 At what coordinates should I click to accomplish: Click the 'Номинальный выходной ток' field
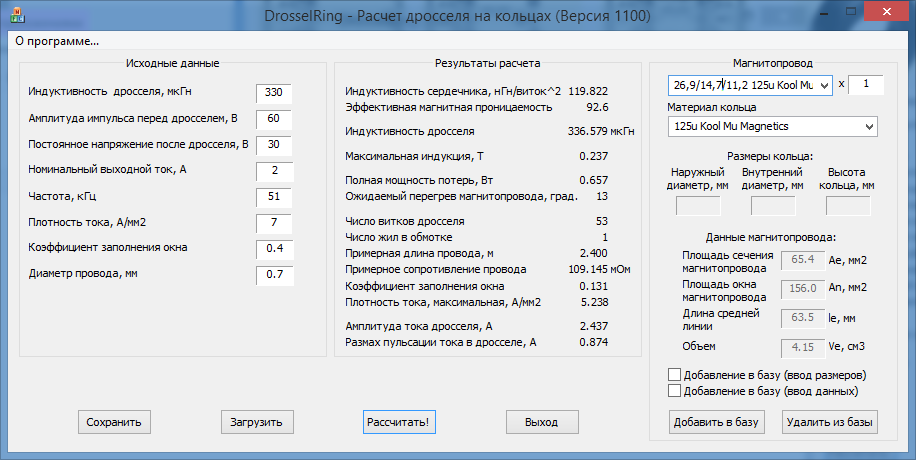click(x=274, y=170)
